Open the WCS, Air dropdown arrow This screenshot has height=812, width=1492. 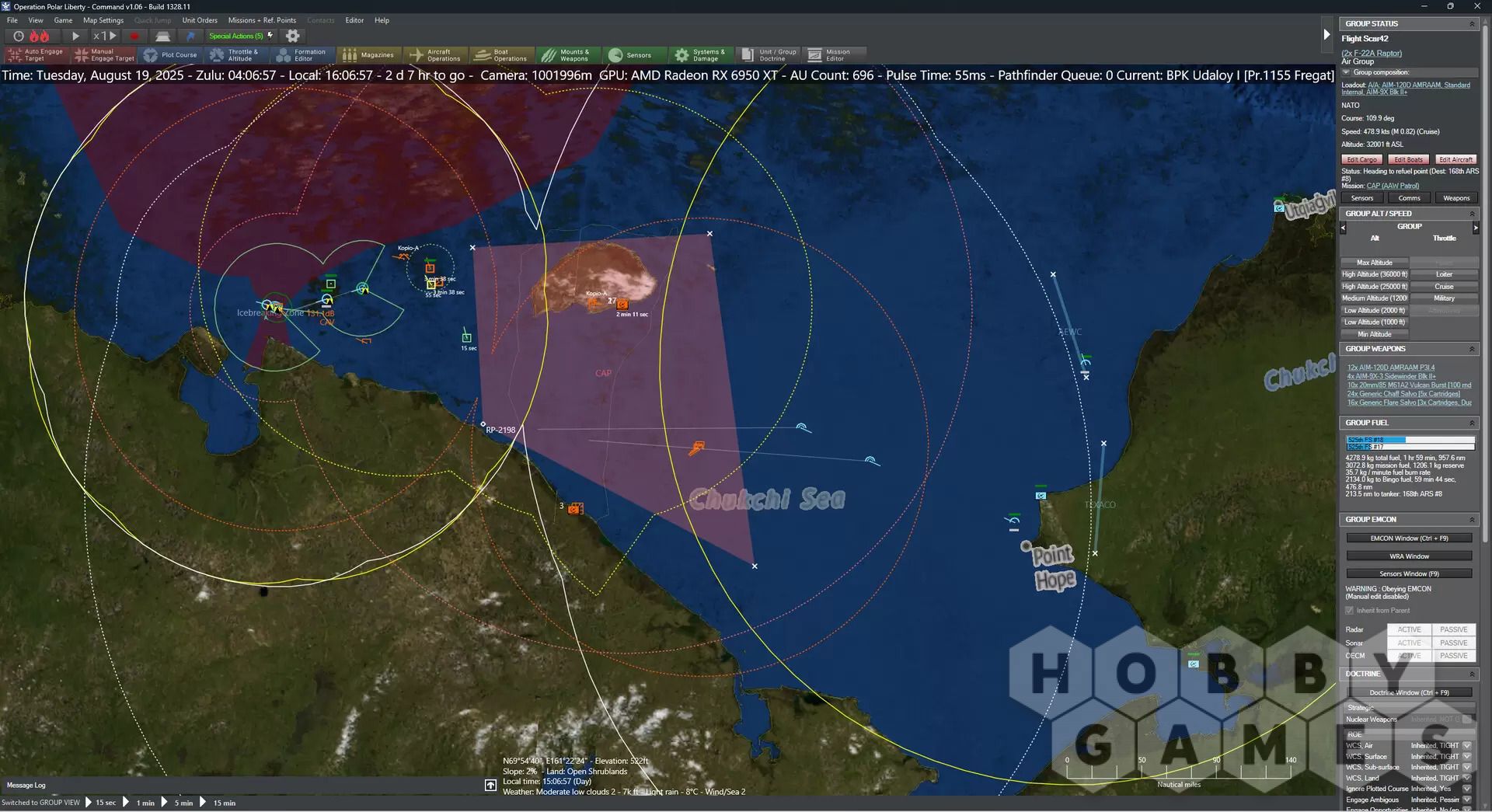(1467, 746)
